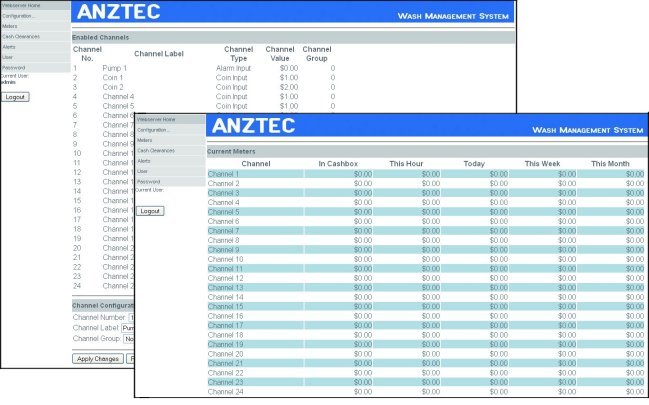Screen dimensions: 649x405
Task: Click $2.00 value in Coin 2 row
Action: pyautogui.click(x=288, y=87)
